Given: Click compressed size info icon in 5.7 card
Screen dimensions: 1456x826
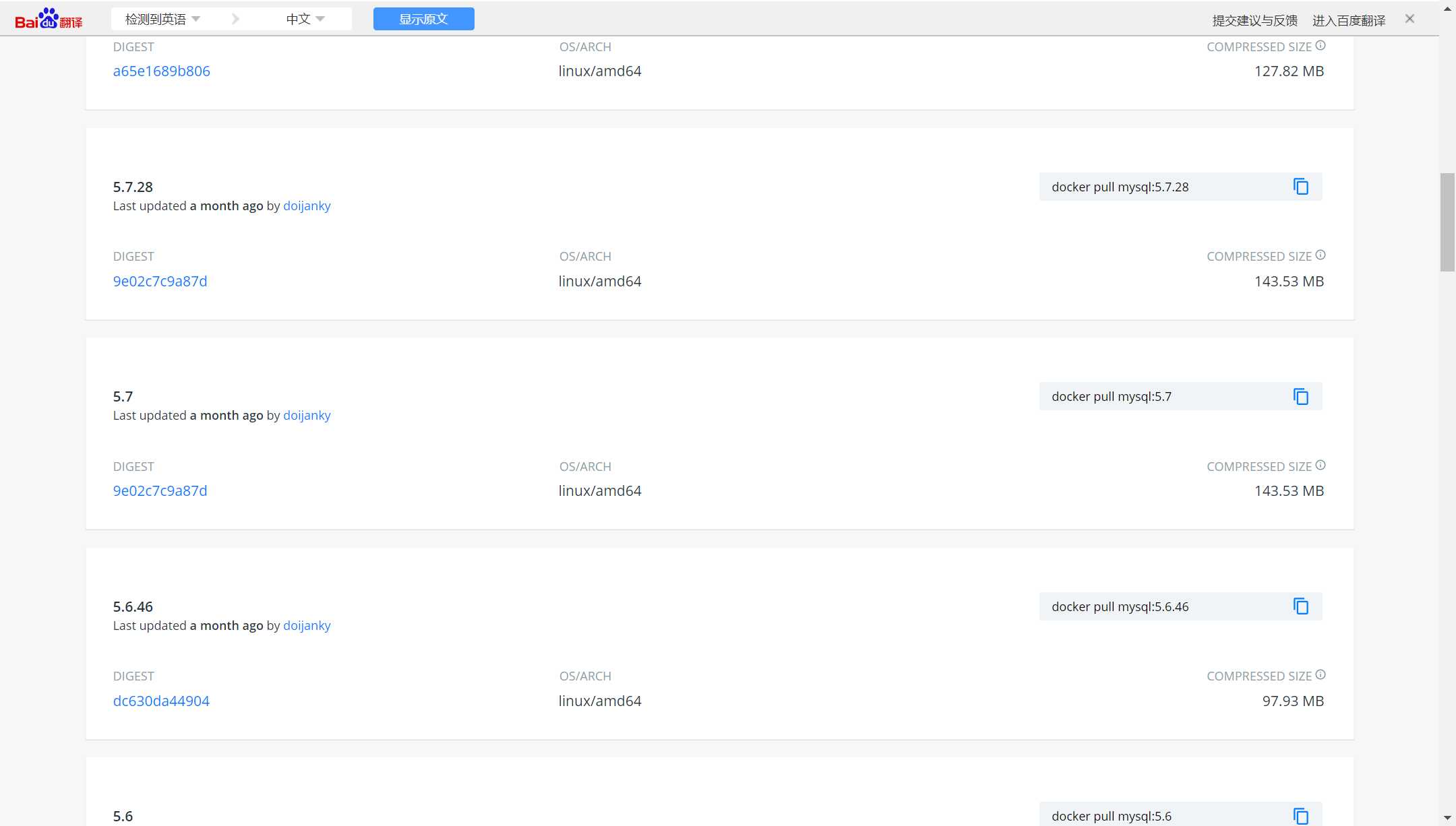Looking at the screenshot, I should 1321,466.
